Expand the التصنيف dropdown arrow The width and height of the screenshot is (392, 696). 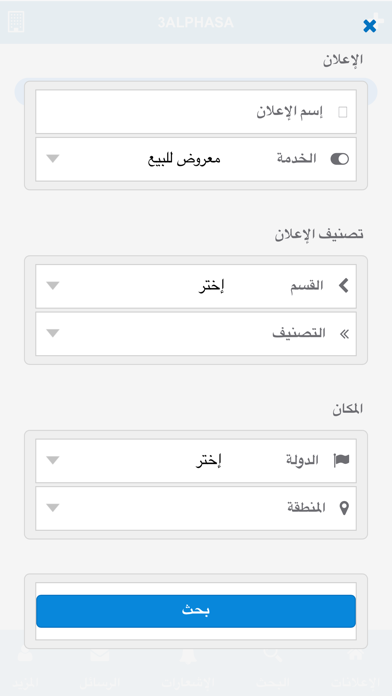[x=53, y=333]
